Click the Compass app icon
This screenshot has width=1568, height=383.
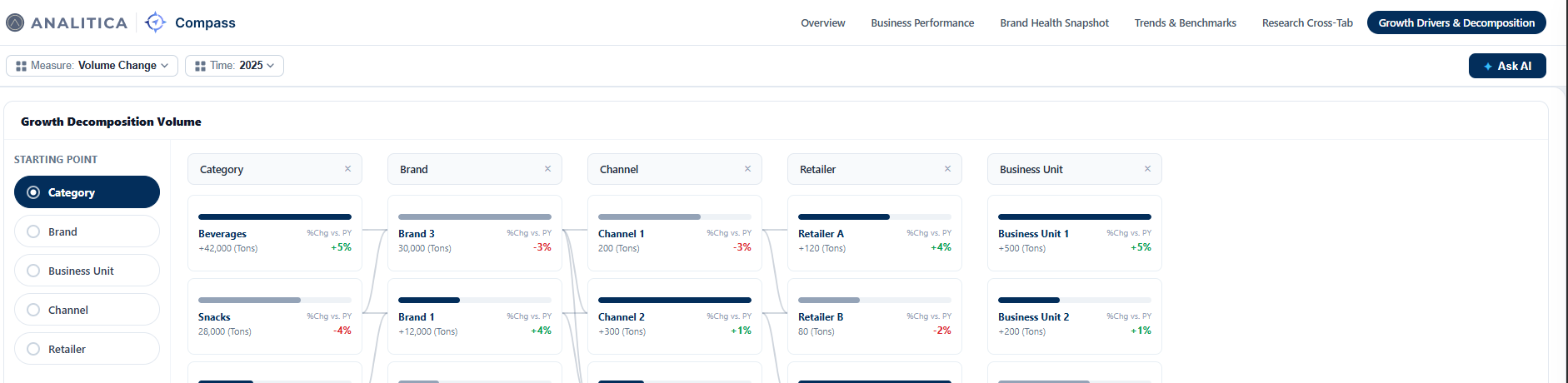(x=155, y=22)
